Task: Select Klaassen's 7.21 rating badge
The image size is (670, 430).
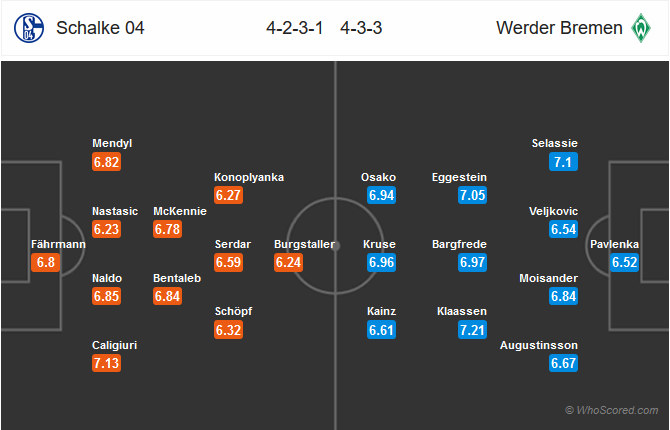Action: click(472, 330)
